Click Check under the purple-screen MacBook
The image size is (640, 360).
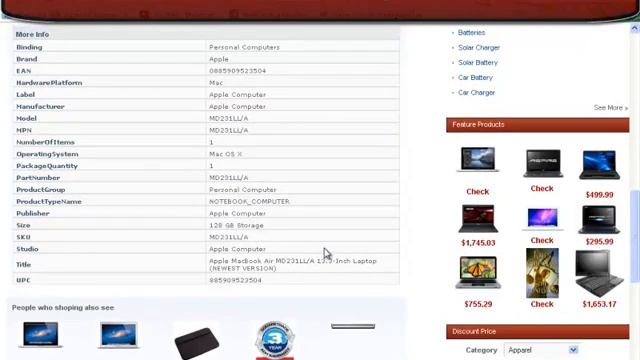pos(542,240)
